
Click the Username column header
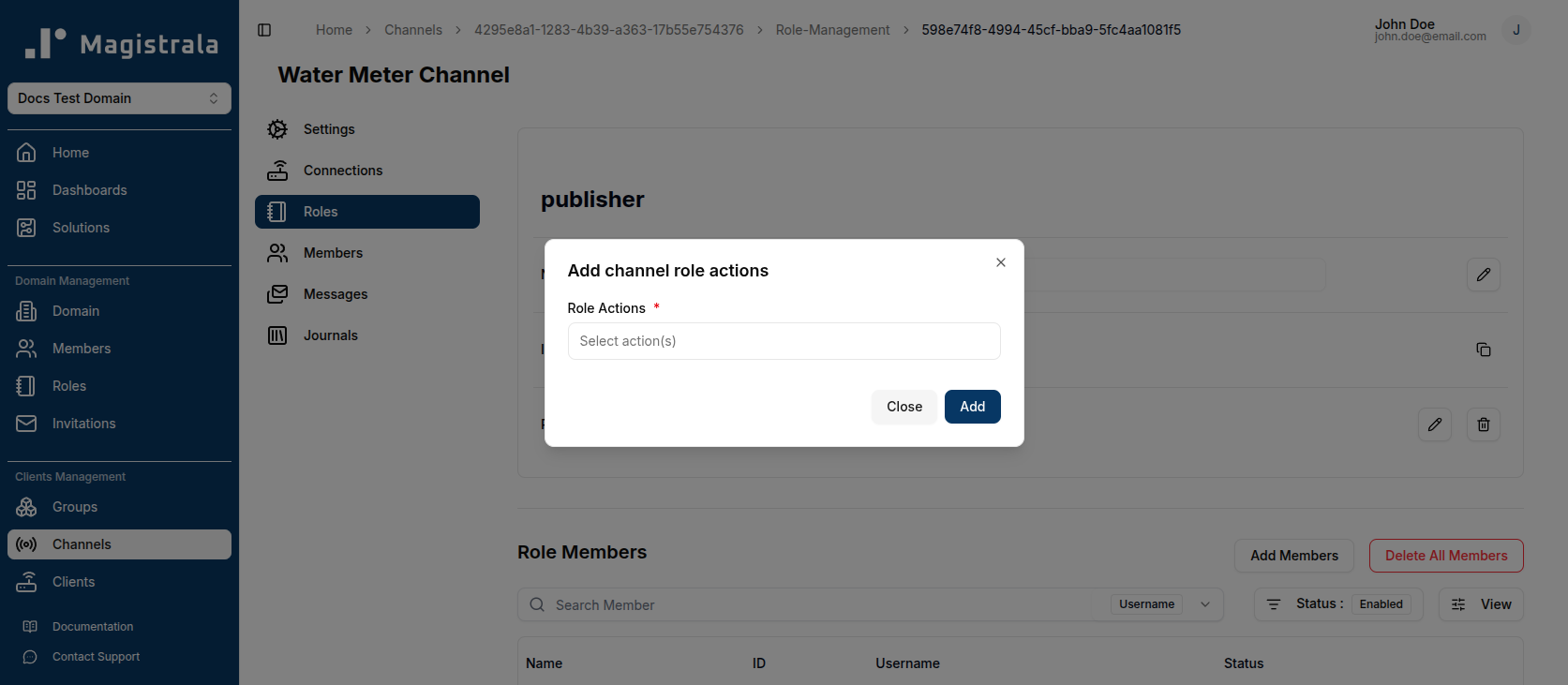(x=907, y=663)
